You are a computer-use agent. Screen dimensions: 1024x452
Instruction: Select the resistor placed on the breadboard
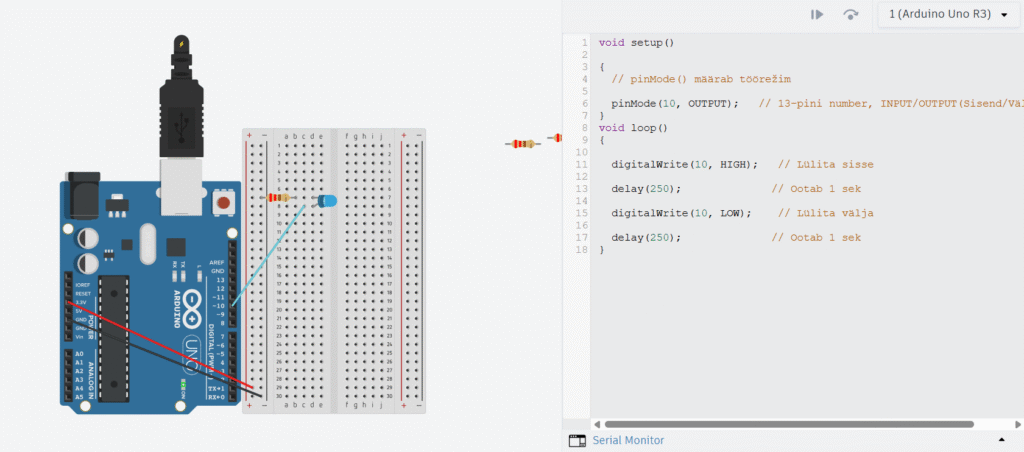tap(281, 198)
